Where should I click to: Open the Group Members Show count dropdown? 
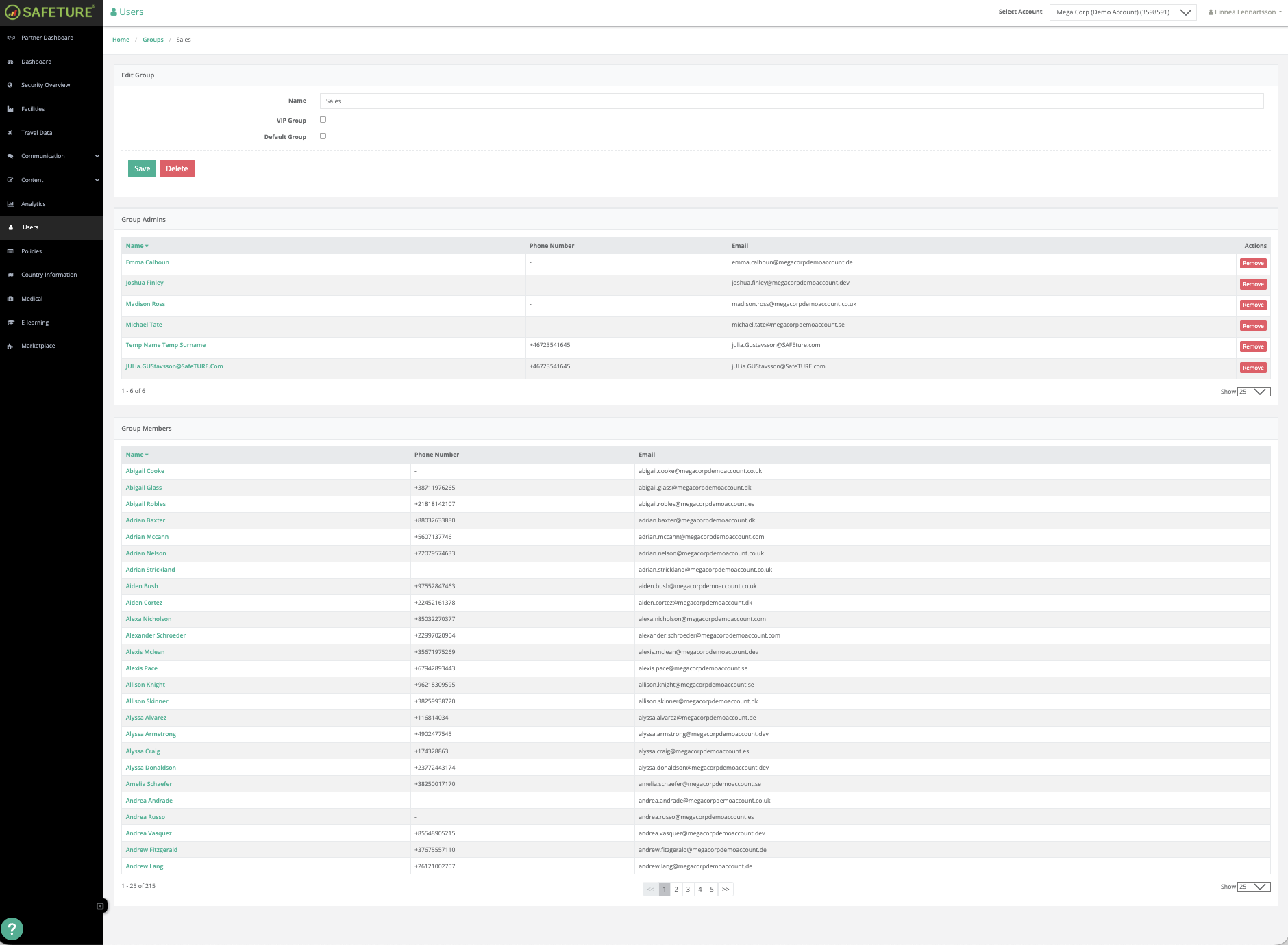(1253, 887)
